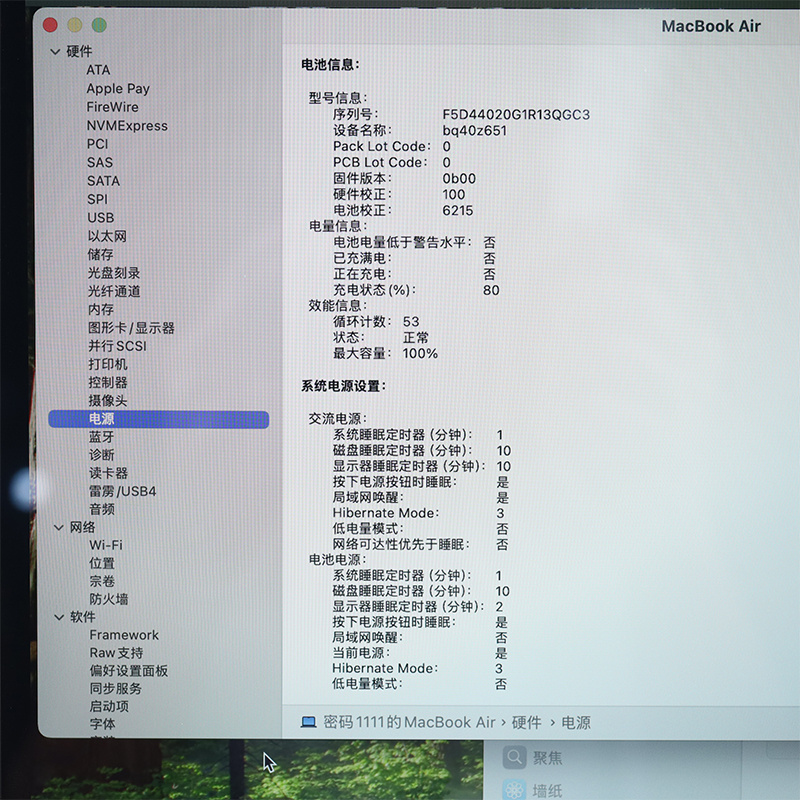This screenshot has height=800, width=800.
Task: Select Raw 支持 entry
Action: [116, 653]
